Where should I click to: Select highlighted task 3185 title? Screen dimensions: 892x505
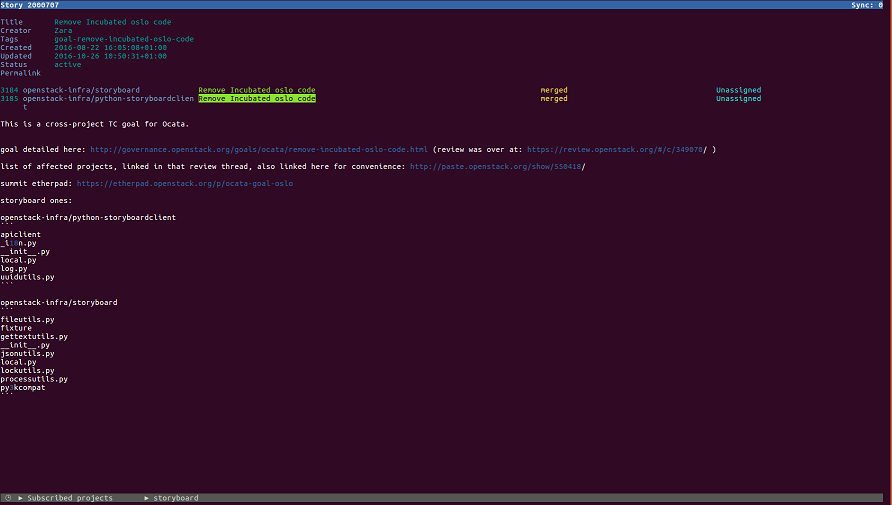pos(256,99)
